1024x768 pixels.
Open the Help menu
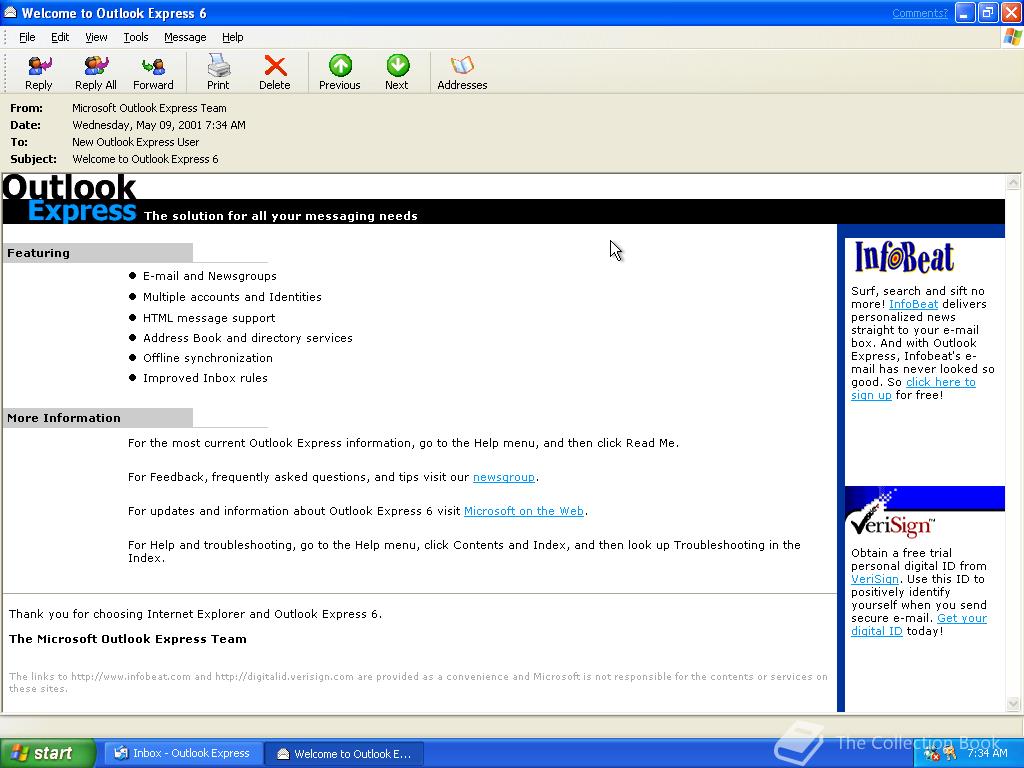(x=232, y=37)
